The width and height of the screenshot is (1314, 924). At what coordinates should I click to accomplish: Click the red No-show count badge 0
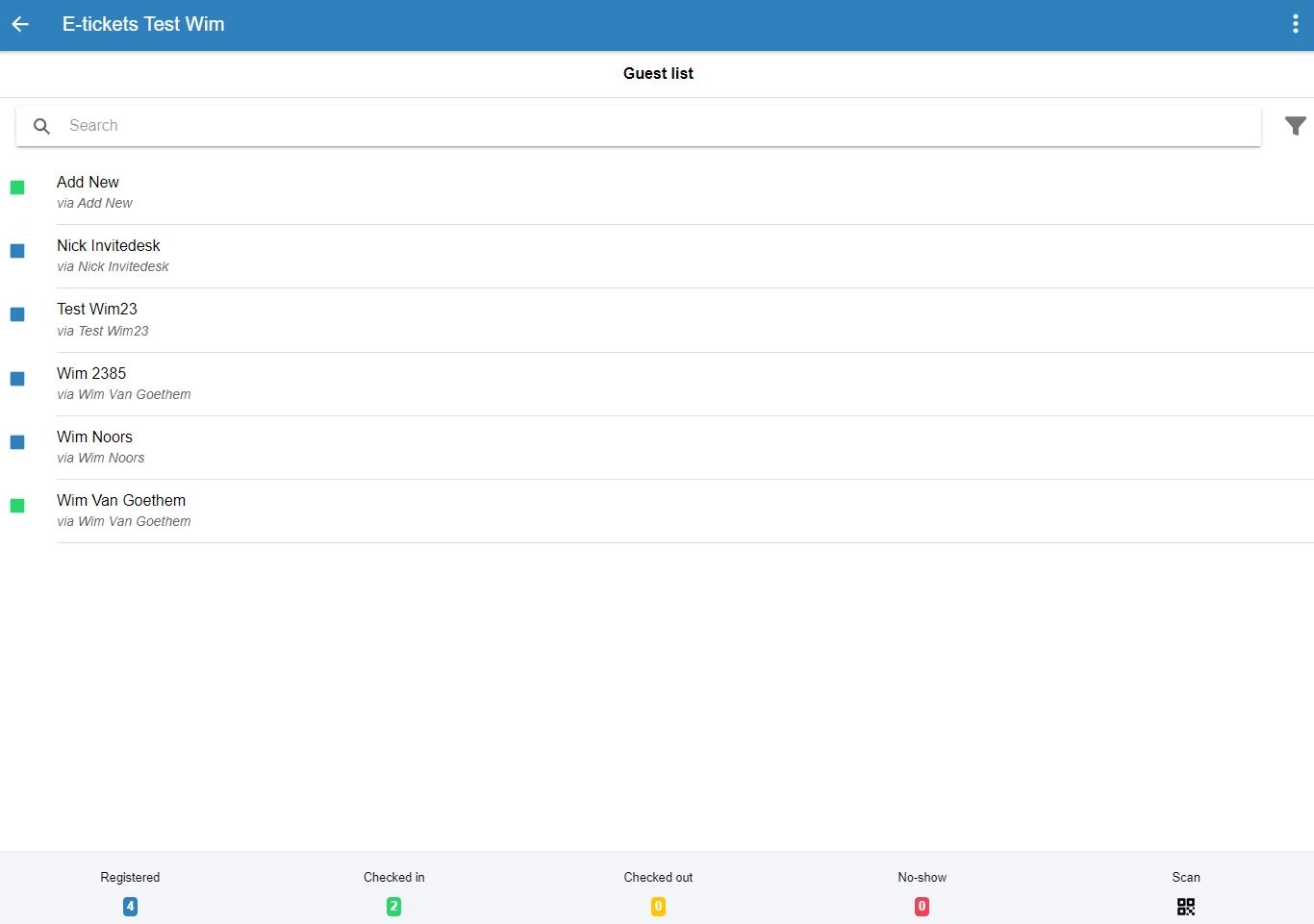tap(922, 907)
